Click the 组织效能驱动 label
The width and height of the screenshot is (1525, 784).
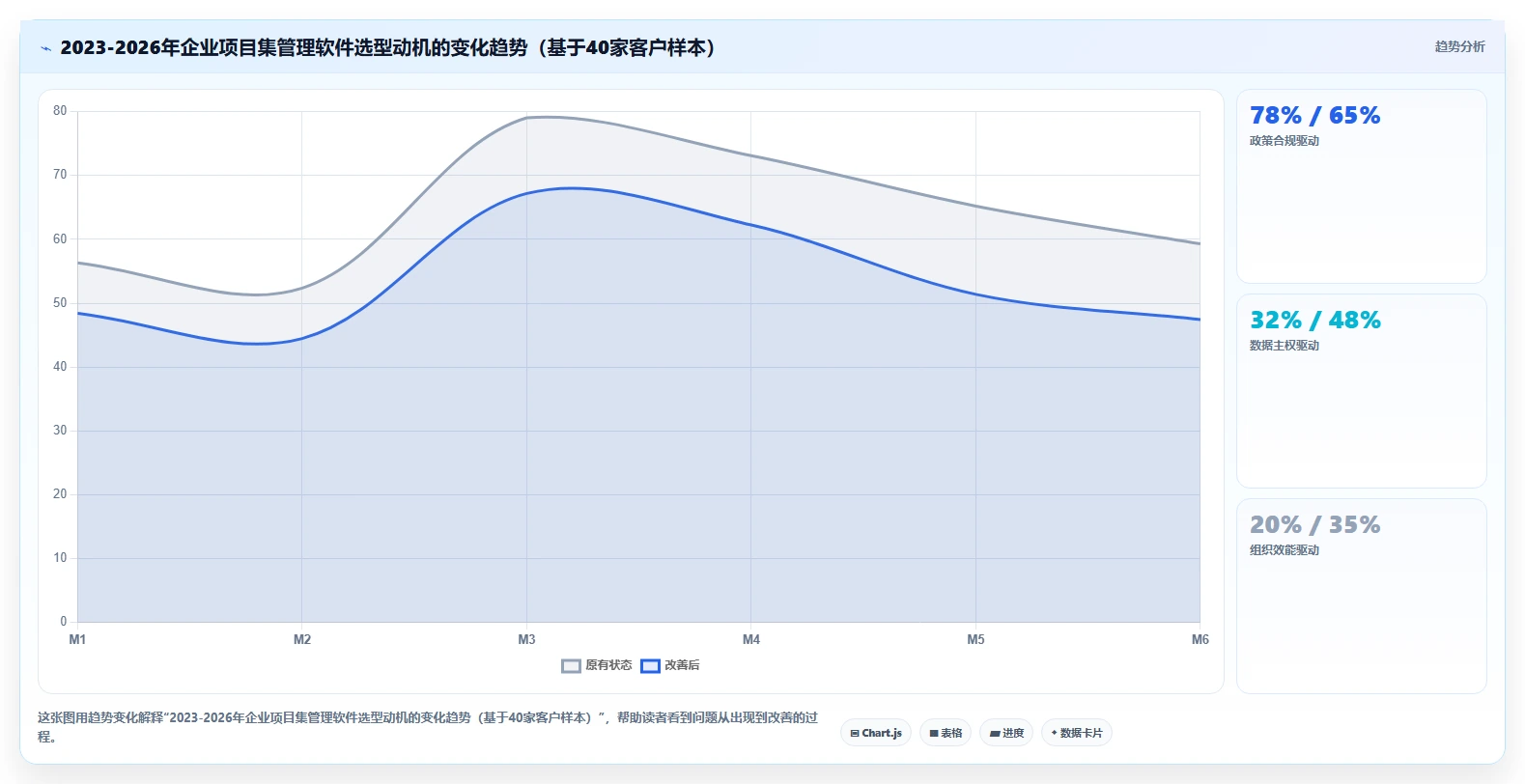tap(1285, 550)
